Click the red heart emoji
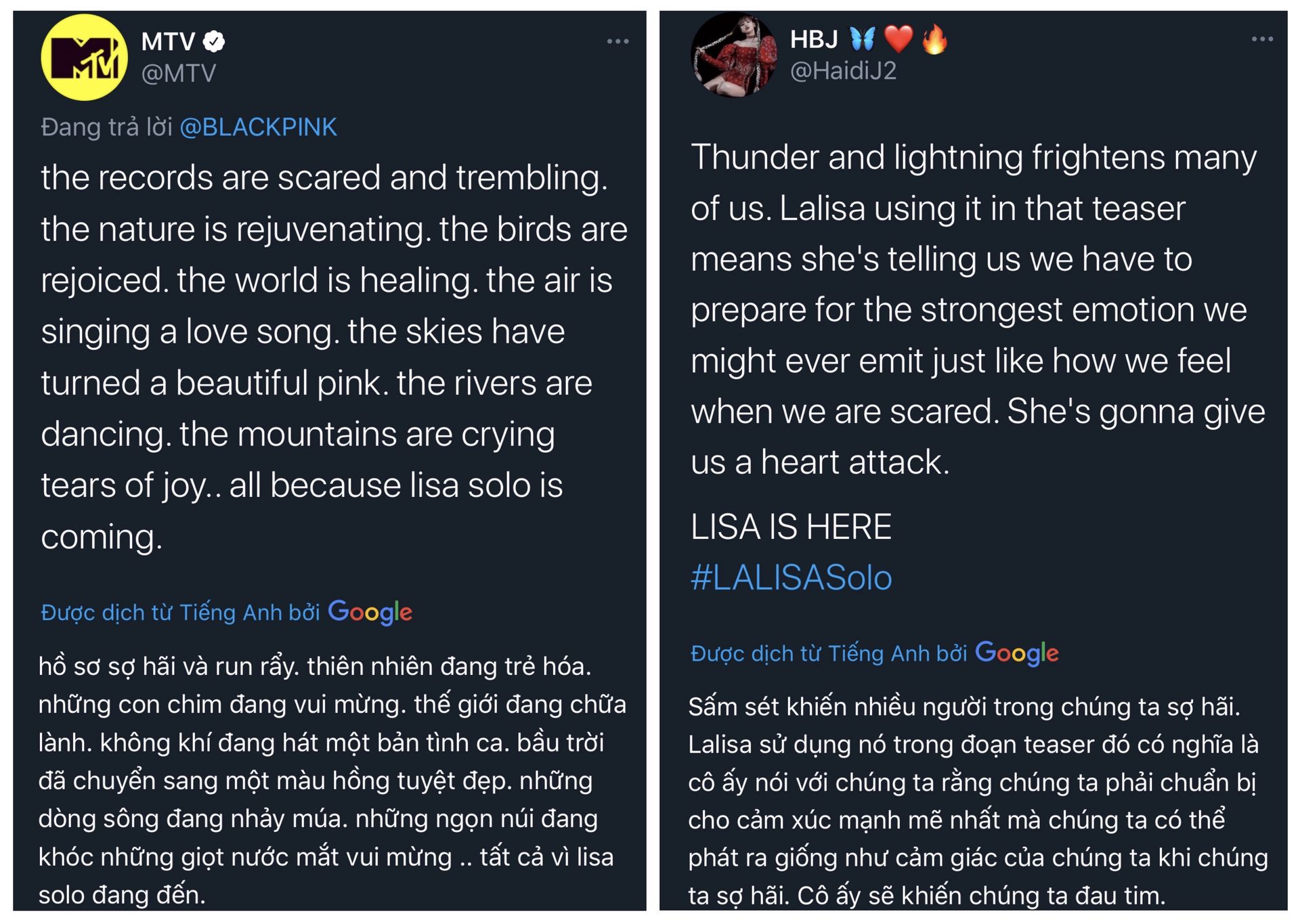1300x924 pixels. pyautogui.click(x=898, y=39)
